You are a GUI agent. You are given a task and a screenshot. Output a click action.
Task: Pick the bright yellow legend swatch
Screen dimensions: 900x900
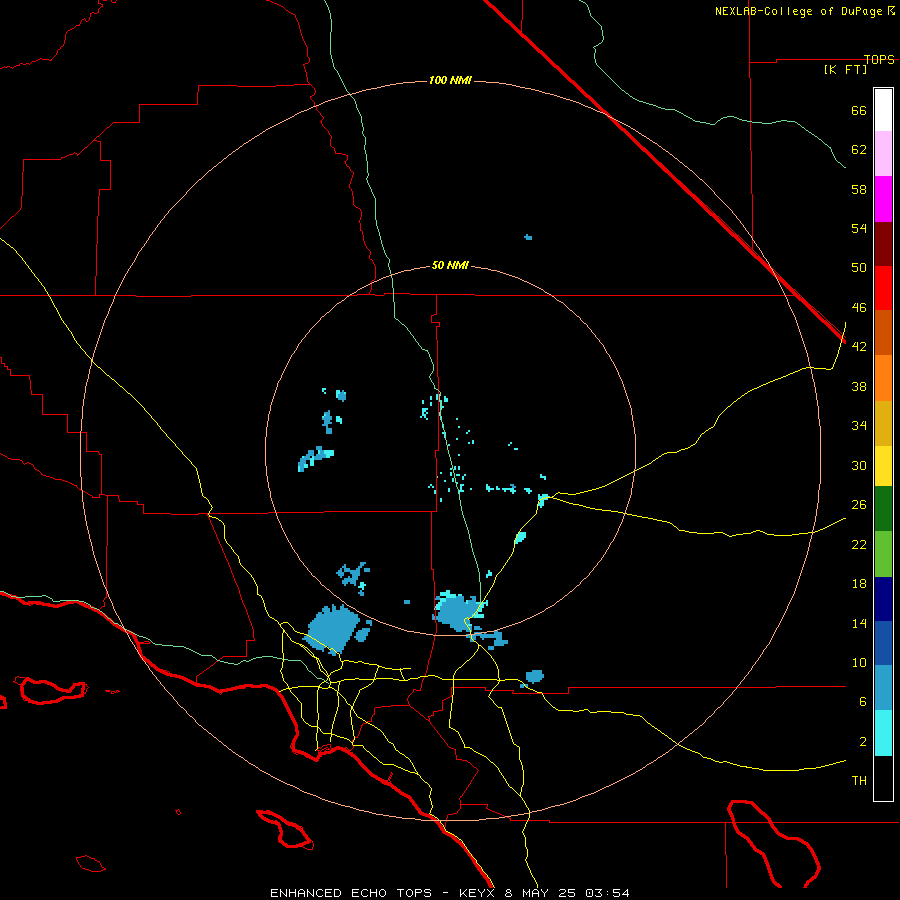tap(883, 465)
